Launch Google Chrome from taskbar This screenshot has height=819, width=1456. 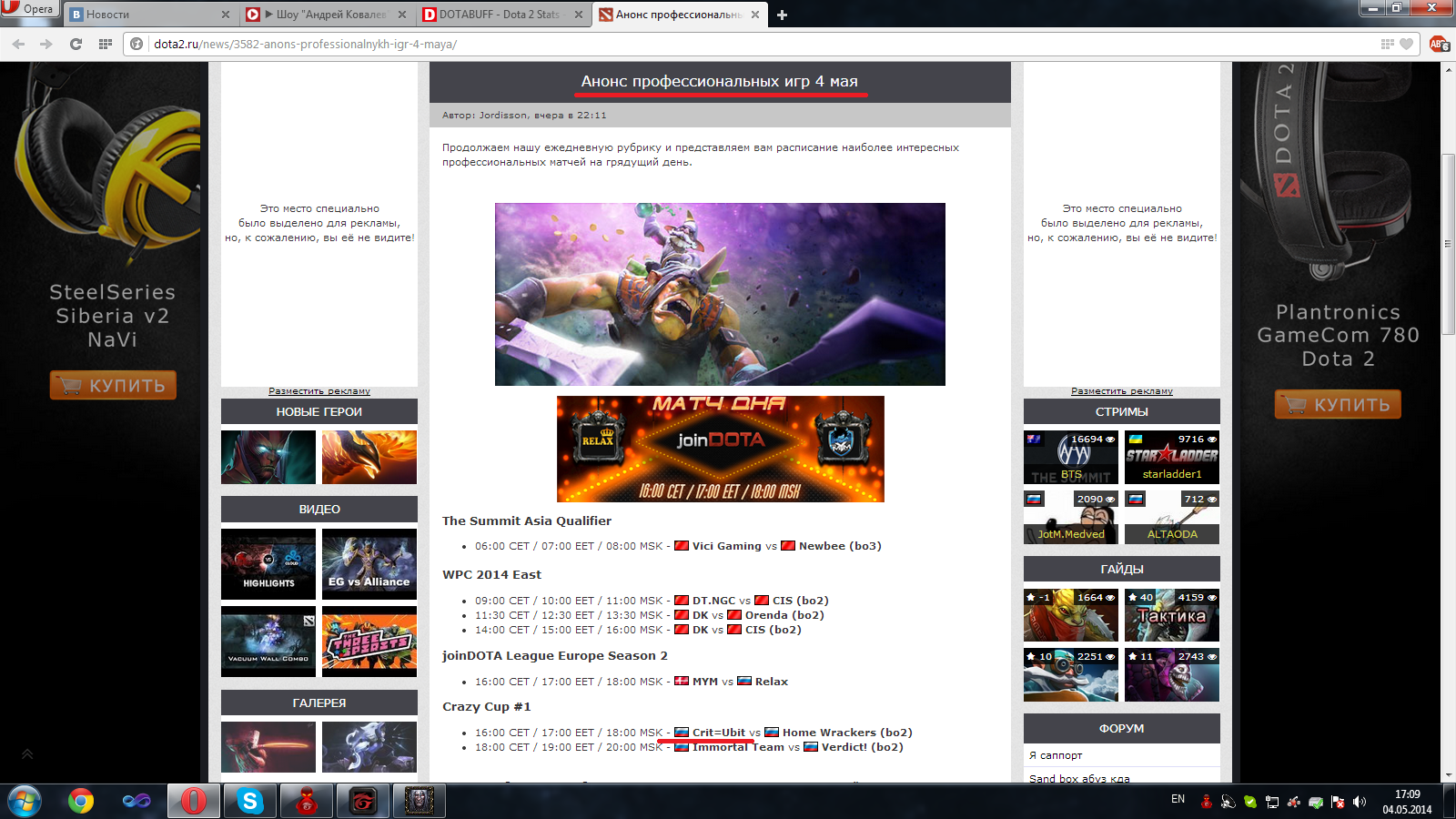click(81, 801)
